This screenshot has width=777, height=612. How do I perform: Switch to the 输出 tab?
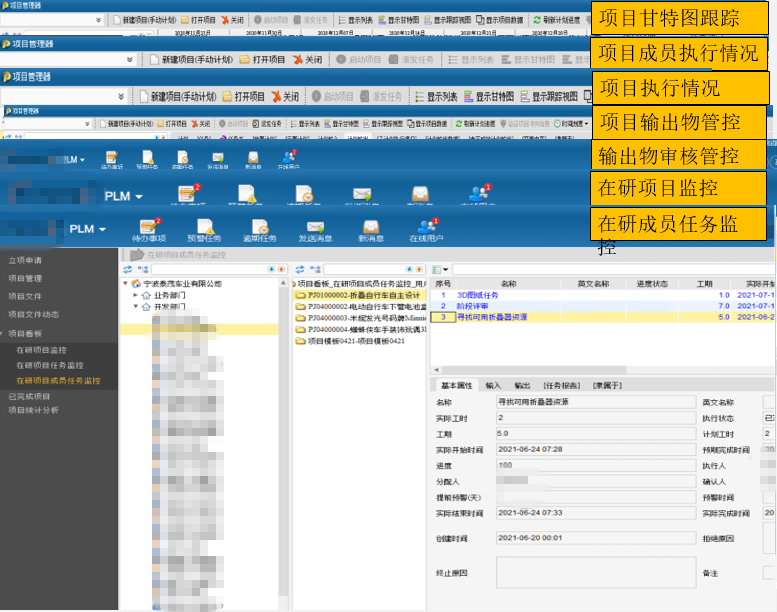coord(522,385)
